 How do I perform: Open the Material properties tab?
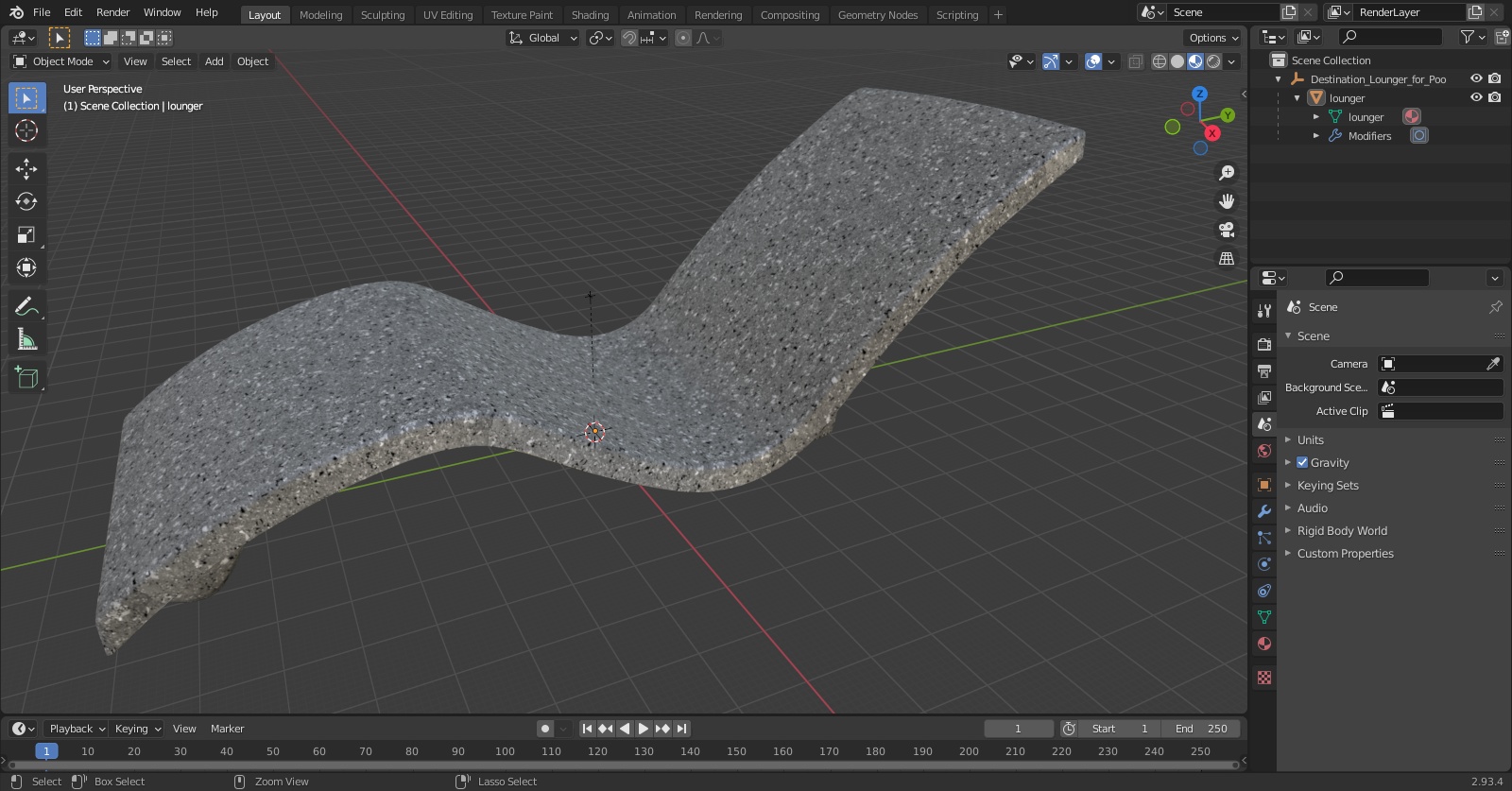[x=1264, y=644]
